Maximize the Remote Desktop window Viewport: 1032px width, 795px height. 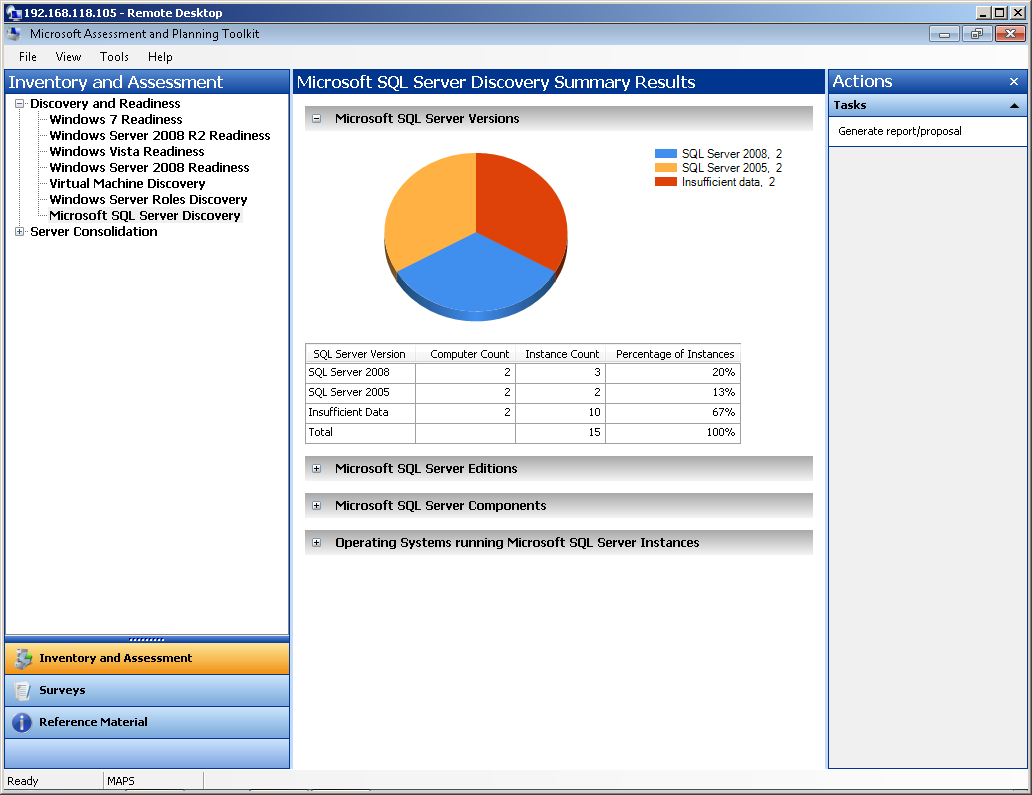1000,13
